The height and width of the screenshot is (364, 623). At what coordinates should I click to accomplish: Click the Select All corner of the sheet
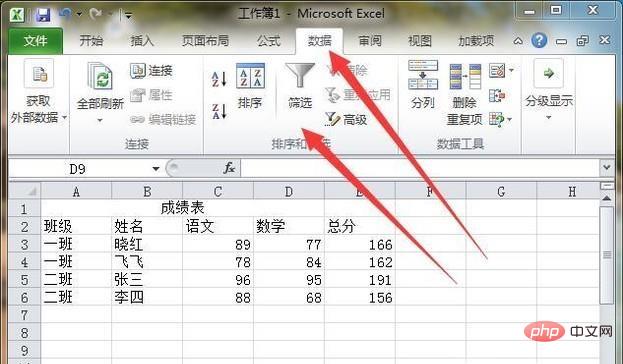[25, 192]
